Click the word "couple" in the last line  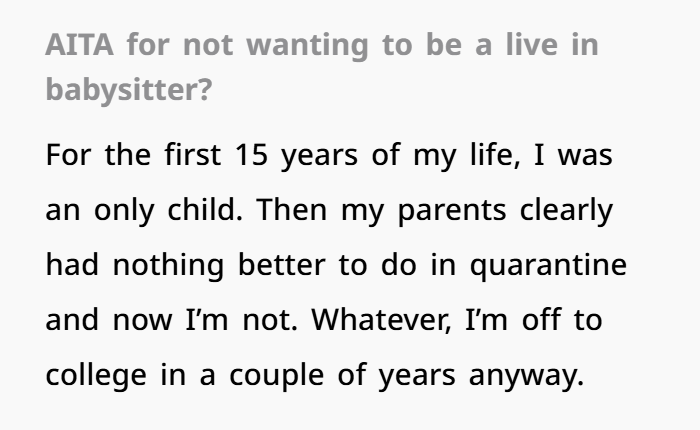click(276, 376)
